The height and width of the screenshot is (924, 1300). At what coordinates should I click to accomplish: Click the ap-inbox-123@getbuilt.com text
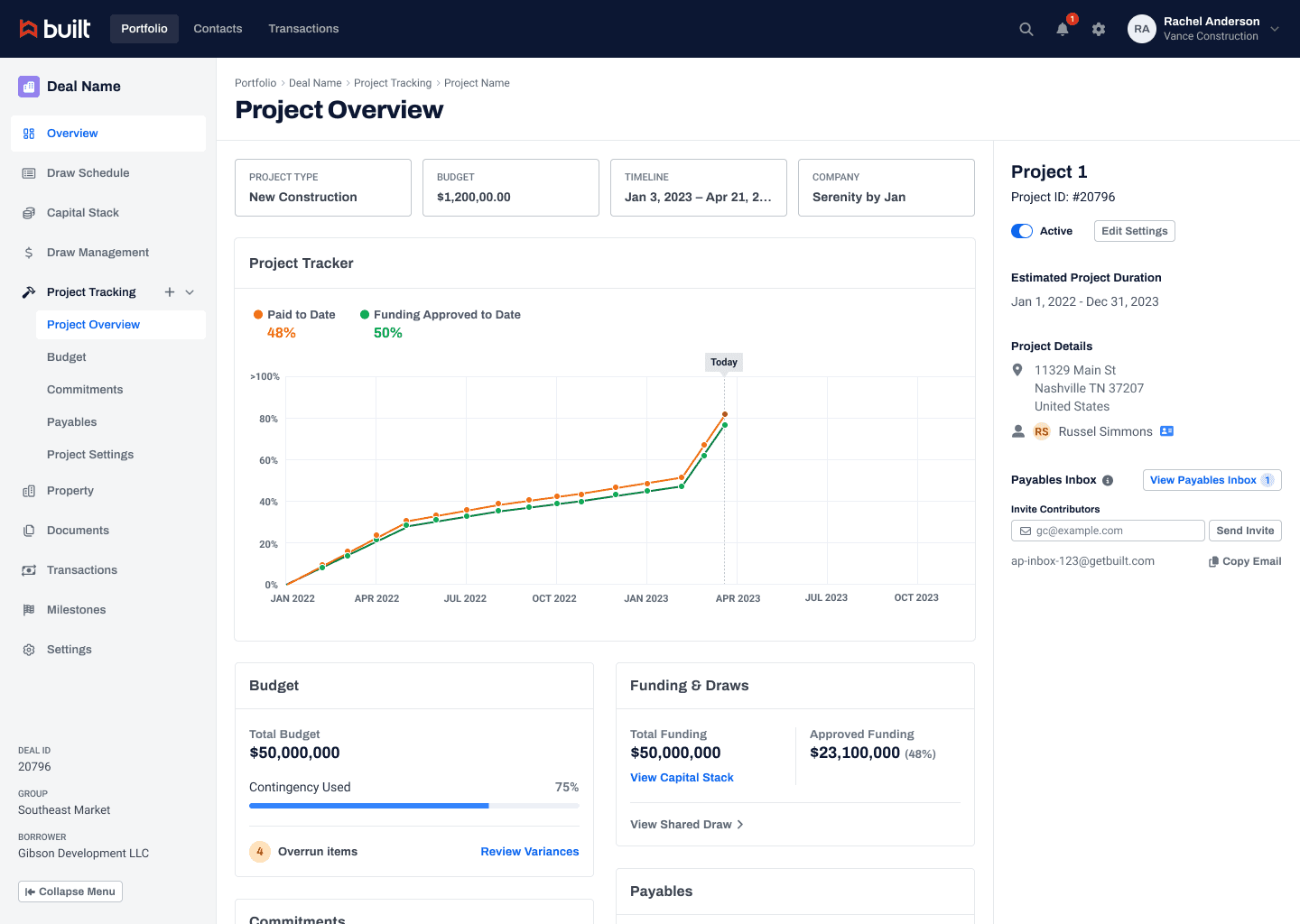1082,561
